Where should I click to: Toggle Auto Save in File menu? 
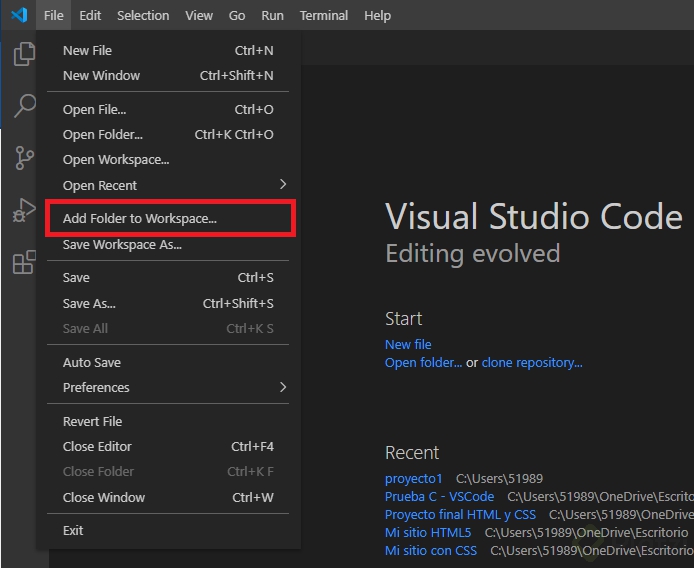tap(92, 362)
